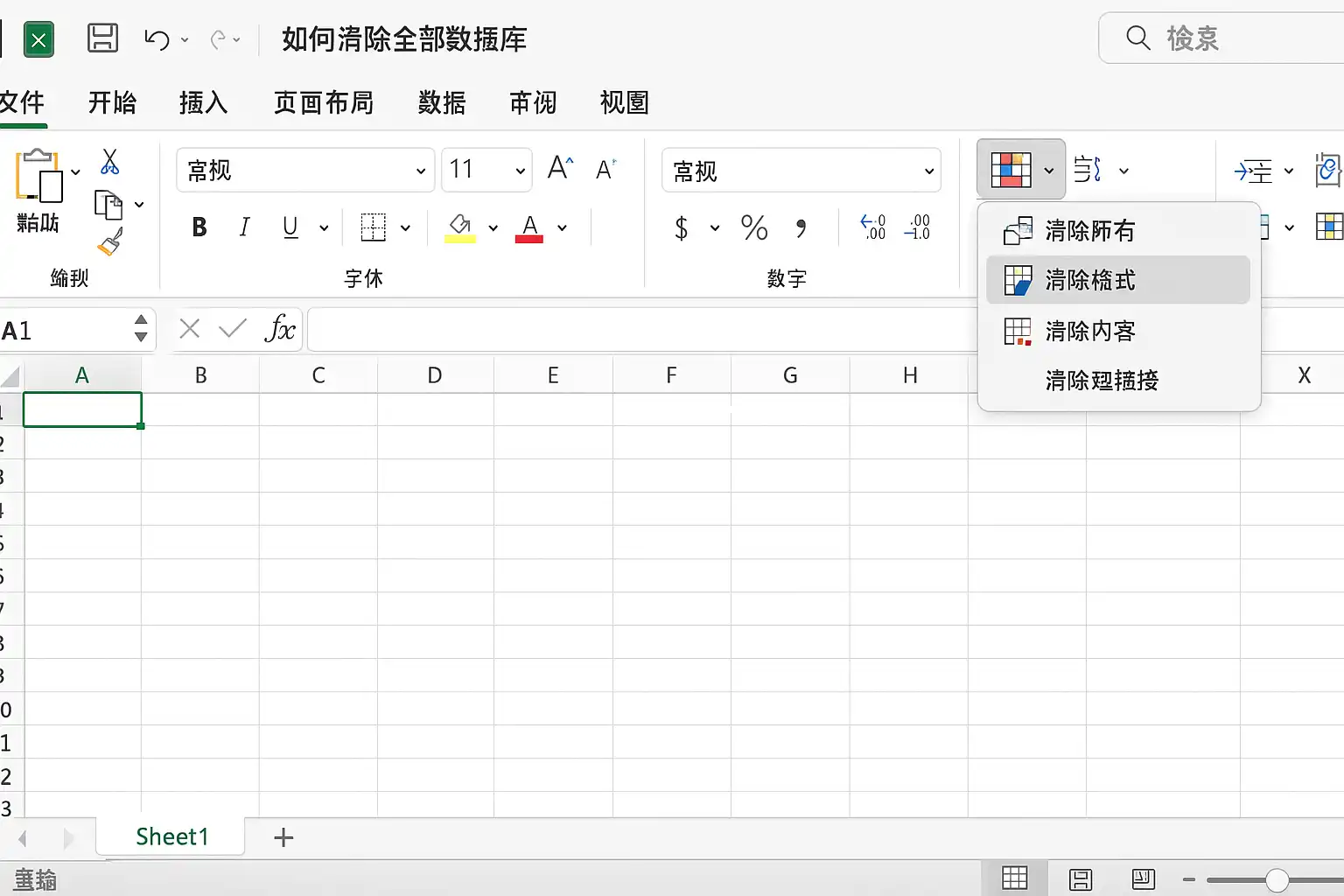Toggle Underline formatting
1344x896 pixels.
(x=291, y=227)
